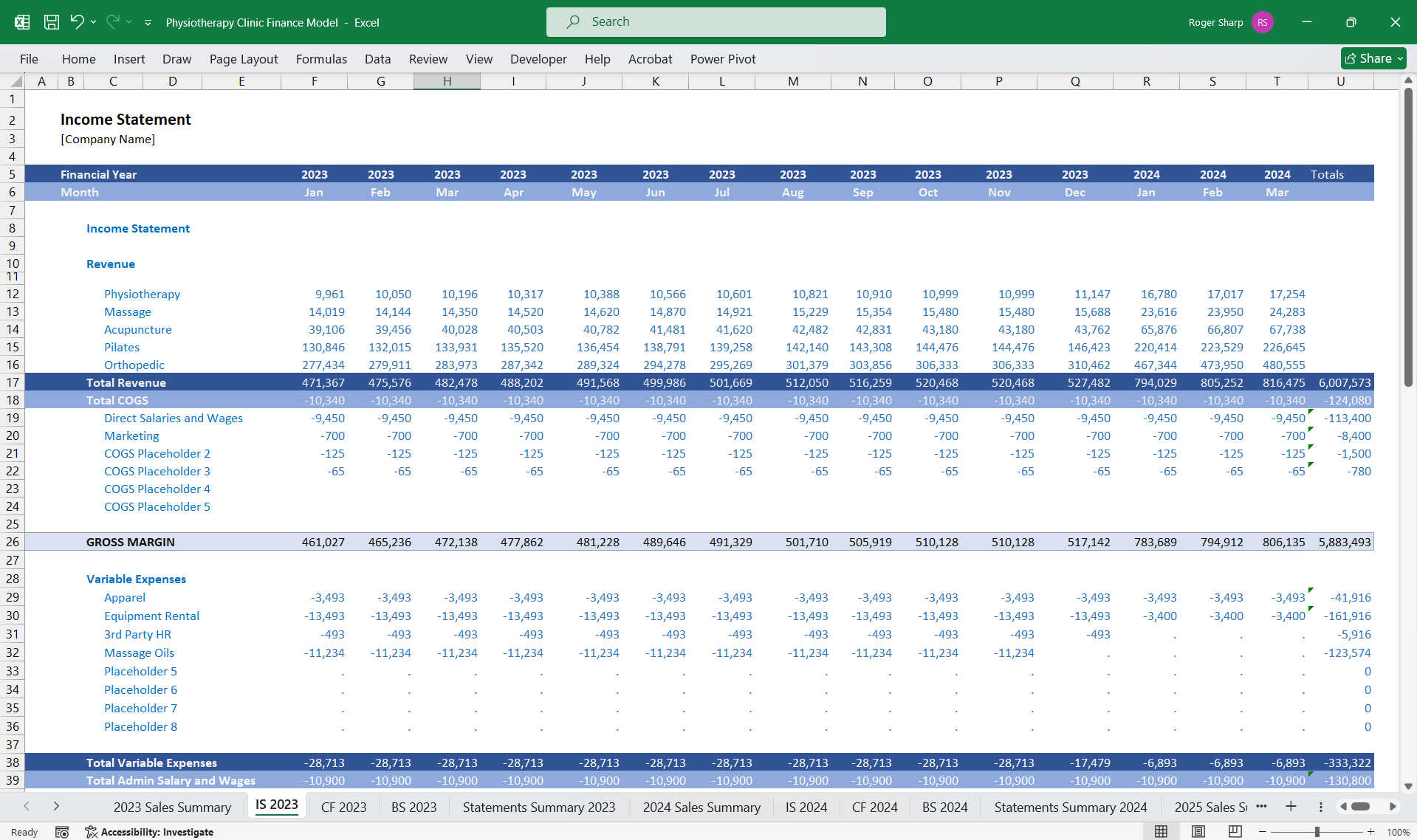Open Customize Quick Access Toolbar dropdown
This screenshot has height=840, width=1417.
[148, 23]
